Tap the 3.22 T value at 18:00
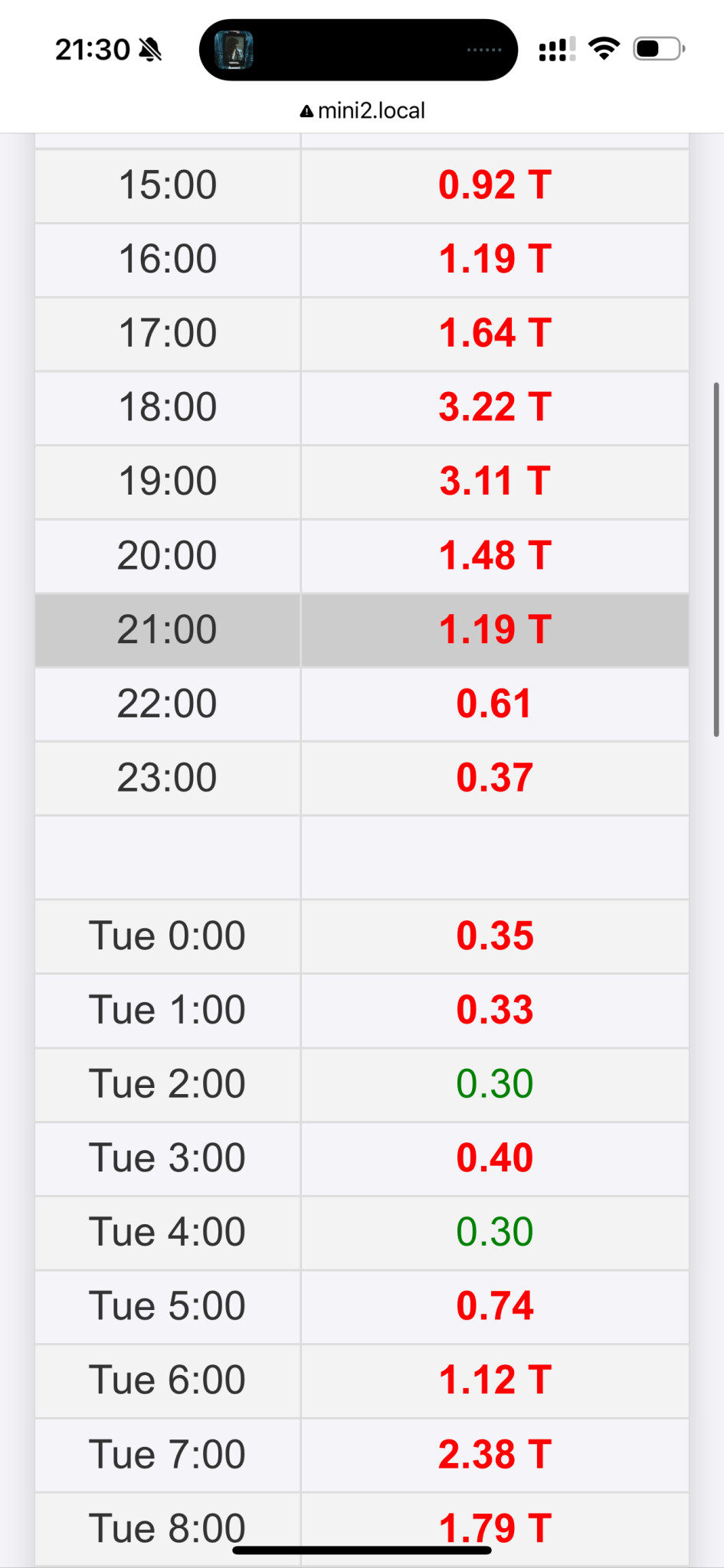The width and height of the screenshot is (724, 1568). click(495, 407)
